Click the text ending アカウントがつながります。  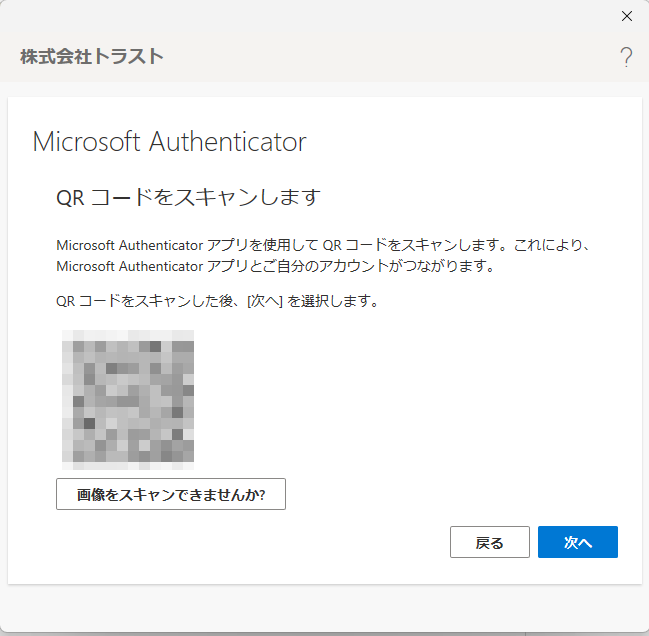coord(276,266)
